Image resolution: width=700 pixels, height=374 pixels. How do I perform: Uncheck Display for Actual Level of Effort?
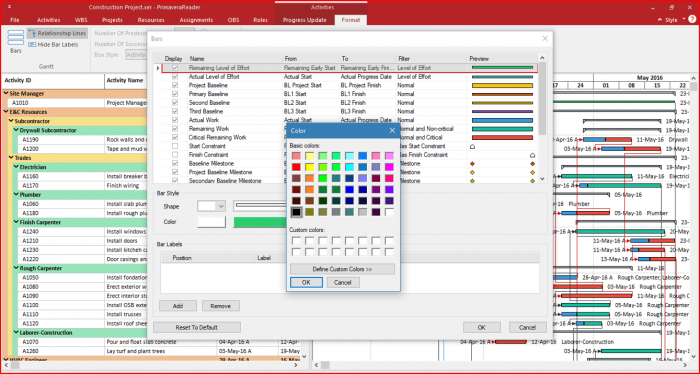pyautogui.click(x=175, y=77)
